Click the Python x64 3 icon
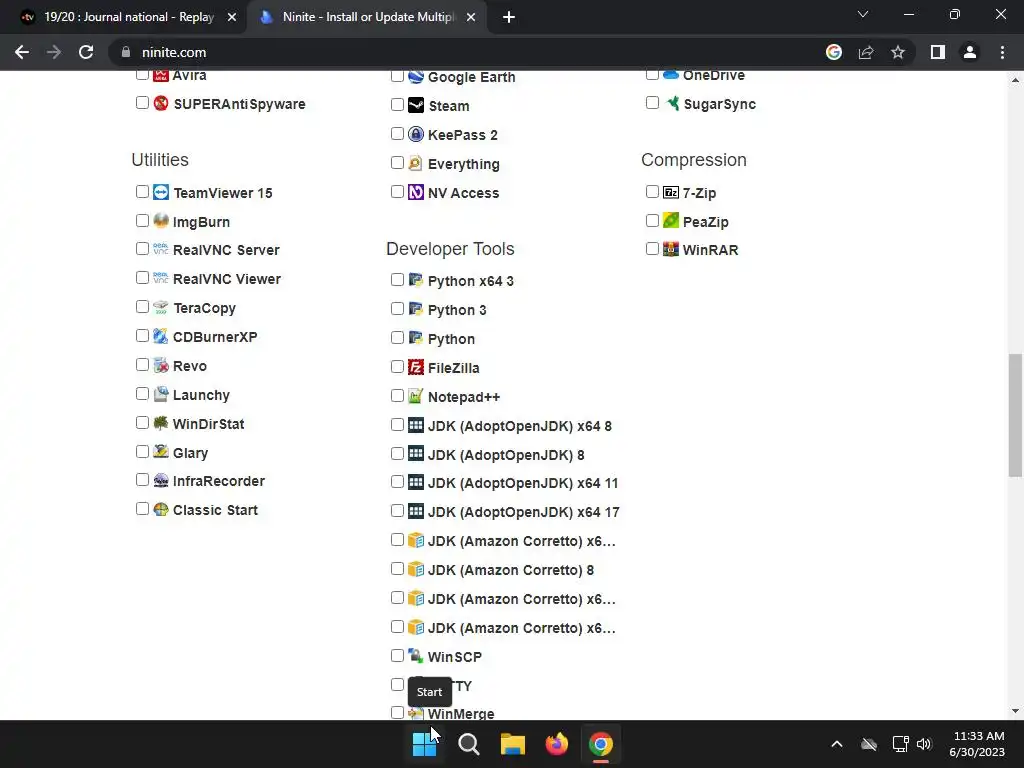Viewport: 1024px width, 768px height. coord(416,280)
